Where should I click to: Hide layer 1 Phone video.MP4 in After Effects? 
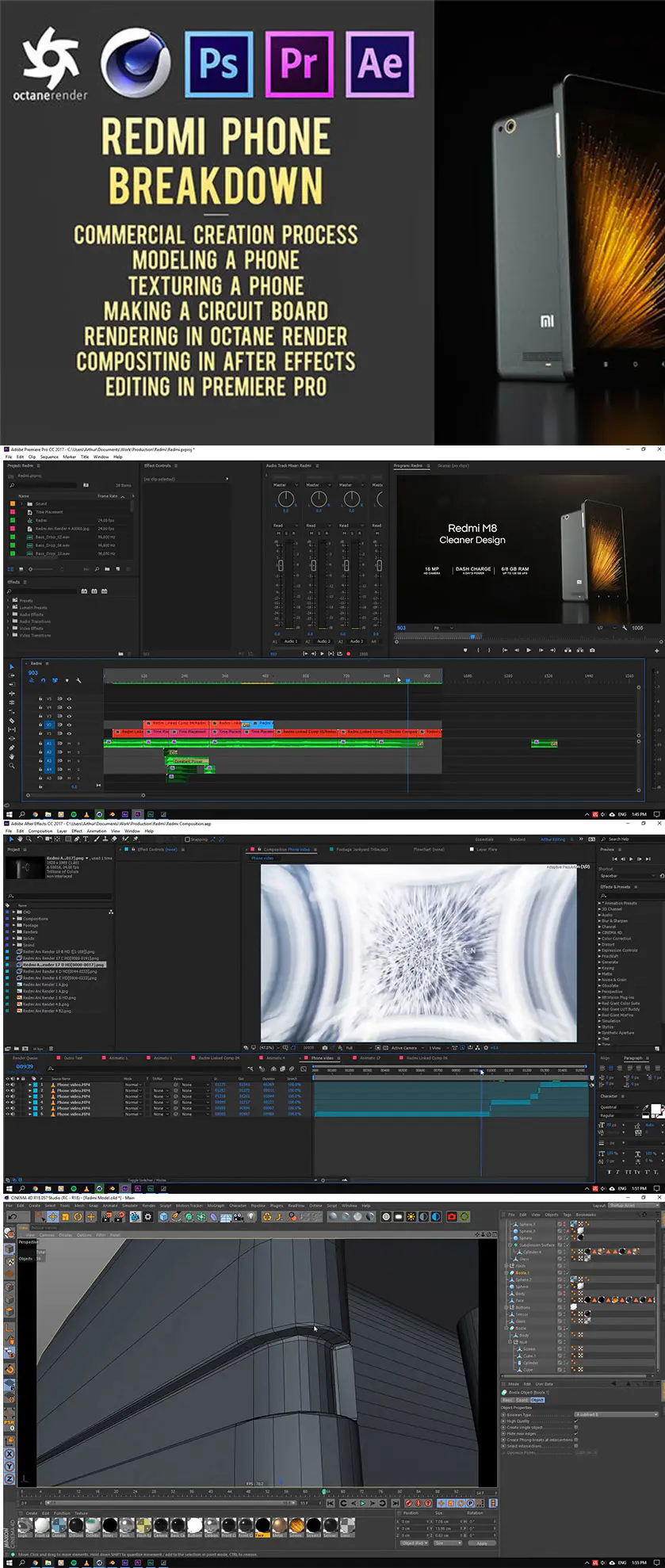tap(8, 1084)
